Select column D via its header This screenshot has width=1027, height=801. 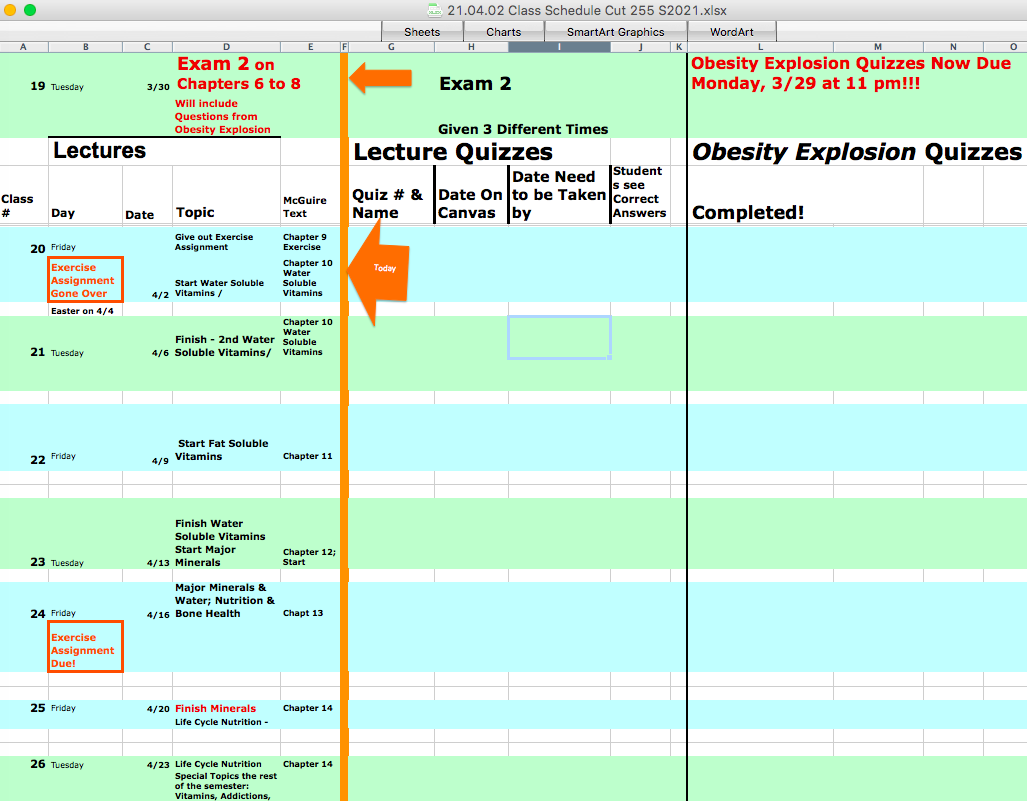[226, 47]
